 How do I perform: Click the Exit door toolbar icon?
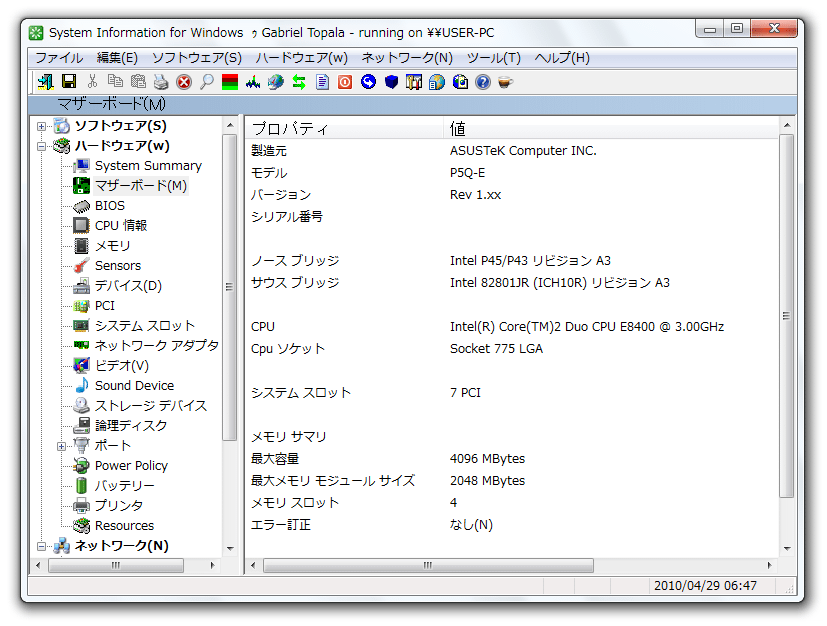(x=45, y=82)
